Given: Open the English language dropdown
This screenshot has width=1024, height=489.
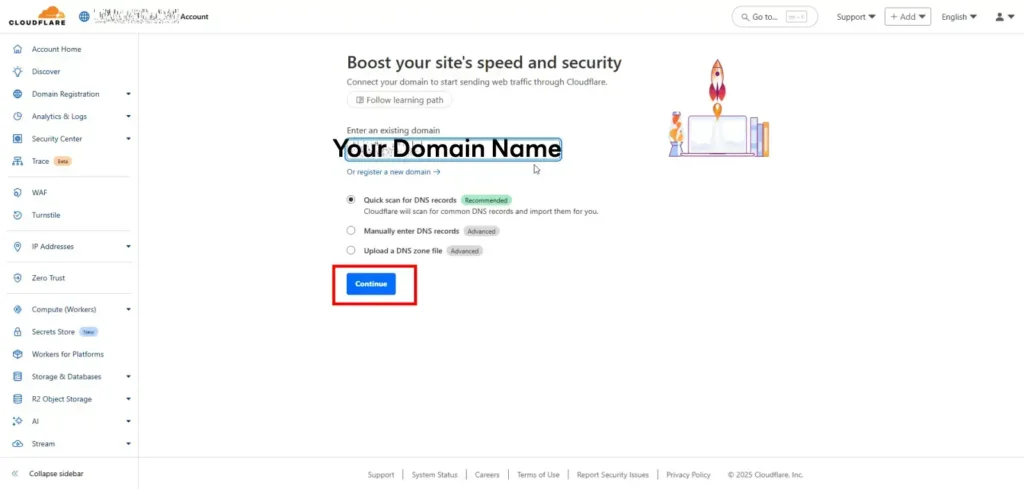Looking at the screenshot, I should [x=959, y=17].
